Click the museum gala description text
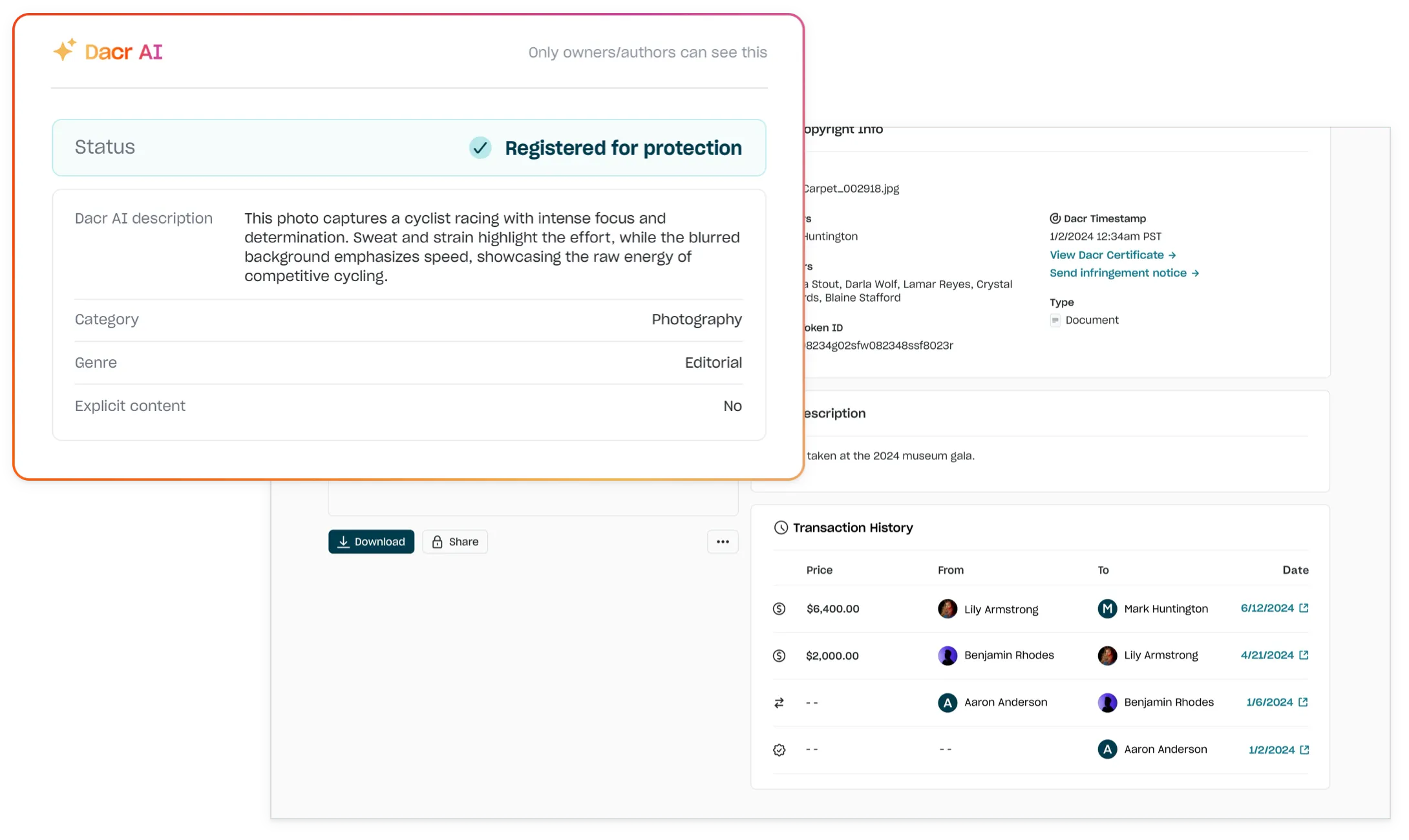Viewport: 1409px width, 840px height. point(891,456)
